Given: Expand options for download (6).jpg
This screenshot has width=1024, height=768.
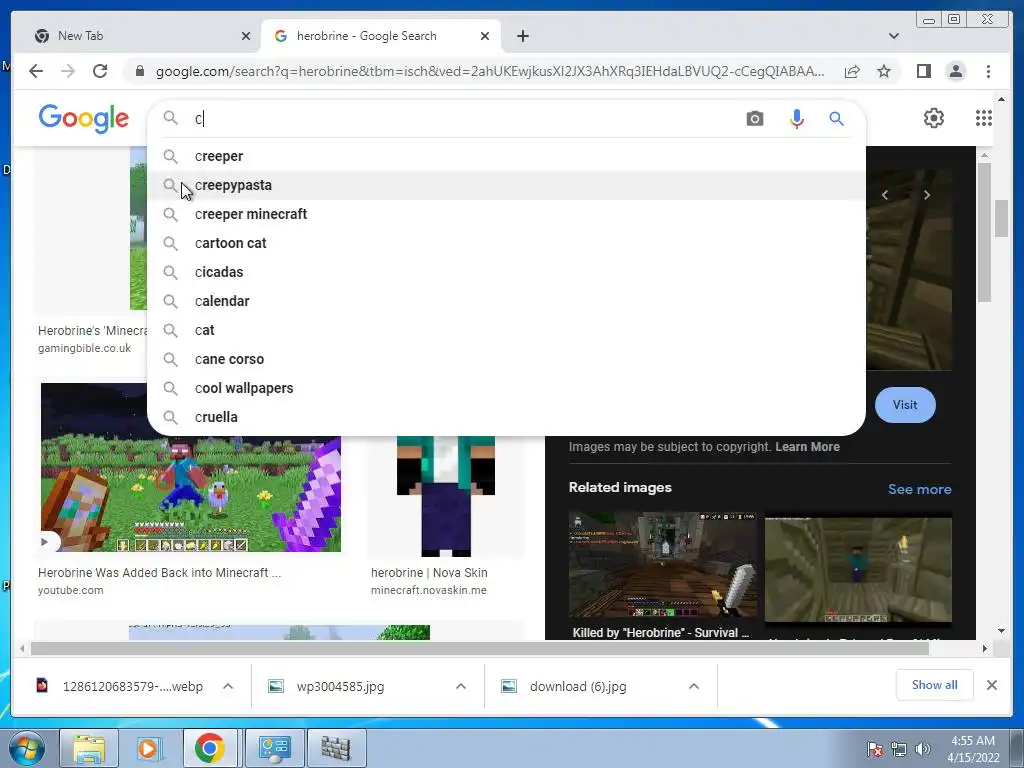Looking at the screenshot, I should [x=694, y=686].
